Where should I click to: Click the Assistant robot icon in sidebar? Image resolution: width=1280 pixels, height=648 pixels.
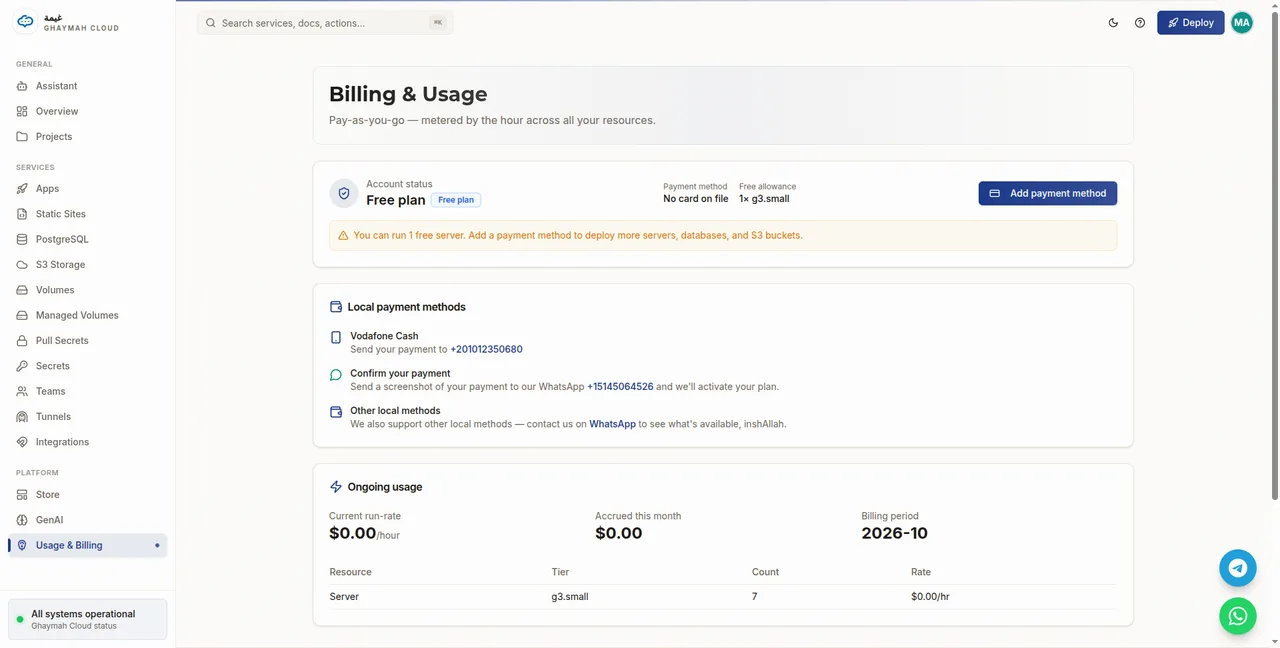(x=22, y=86)
